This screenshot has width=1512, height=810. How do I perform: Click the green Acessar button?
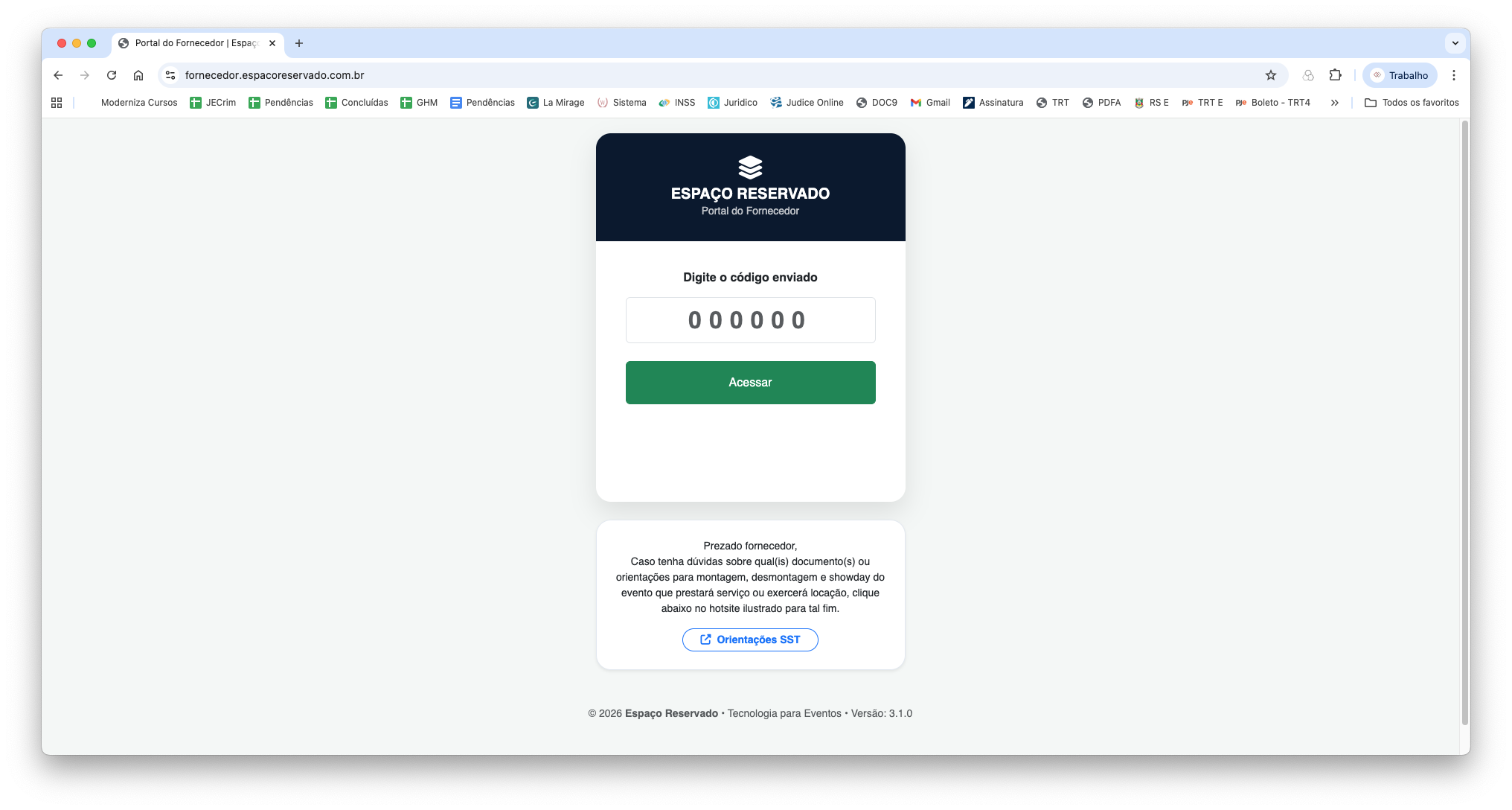[750, 383]
